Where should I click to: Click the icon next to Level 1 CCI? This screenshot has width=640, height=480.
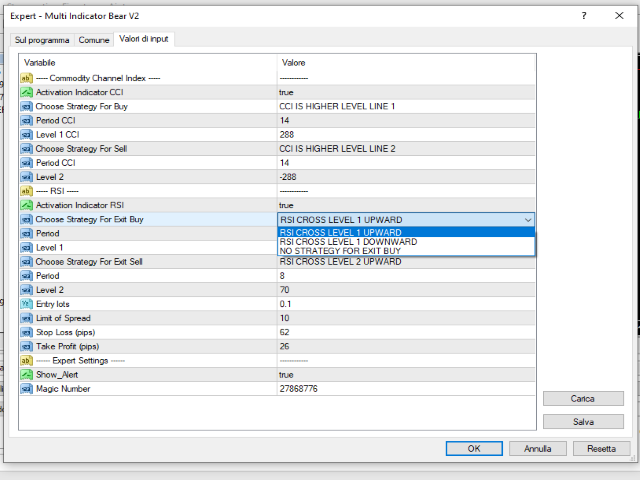tap(27, 134)
